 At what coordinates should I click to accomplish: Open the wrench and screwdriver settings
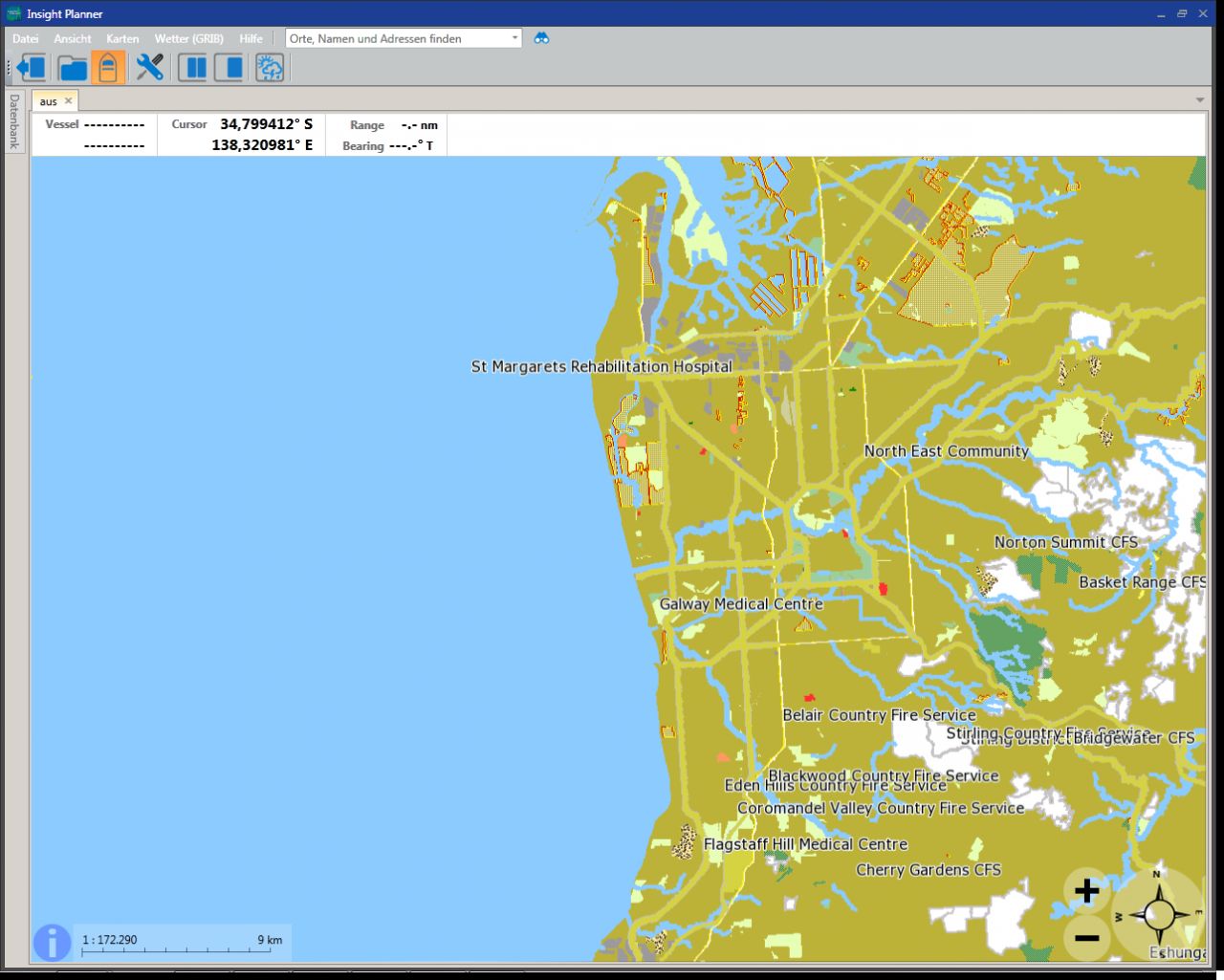(149, 68)
